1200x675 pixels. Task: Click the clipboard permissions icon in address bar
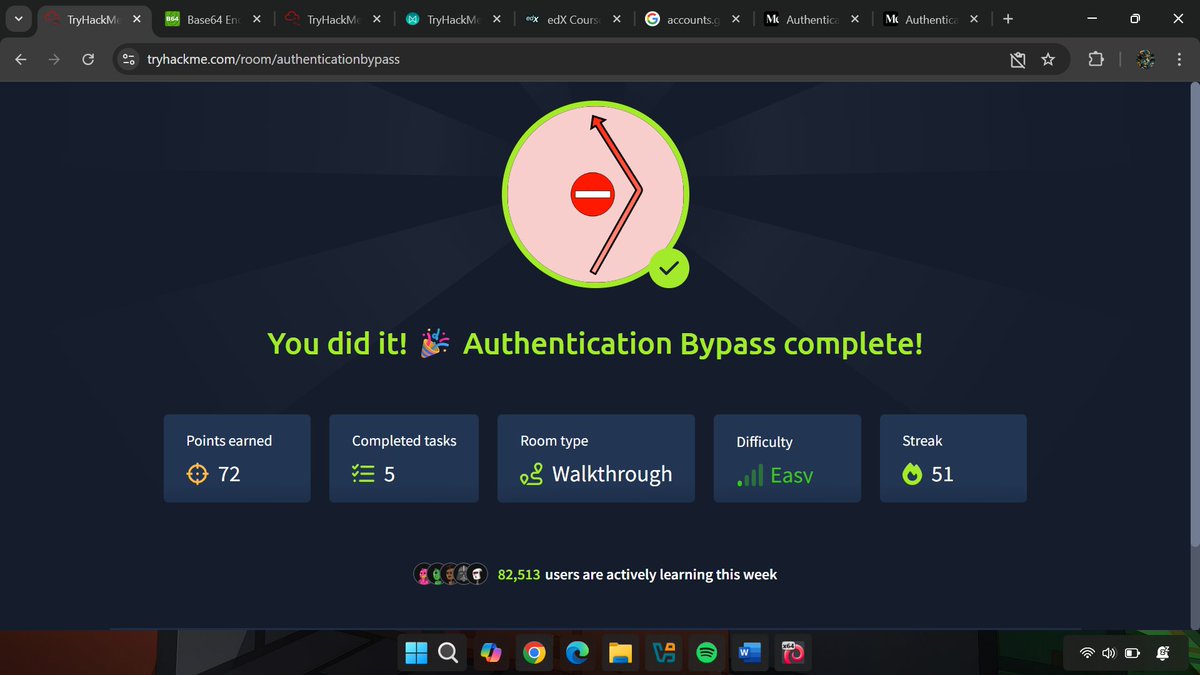[x=1017, y=59]
